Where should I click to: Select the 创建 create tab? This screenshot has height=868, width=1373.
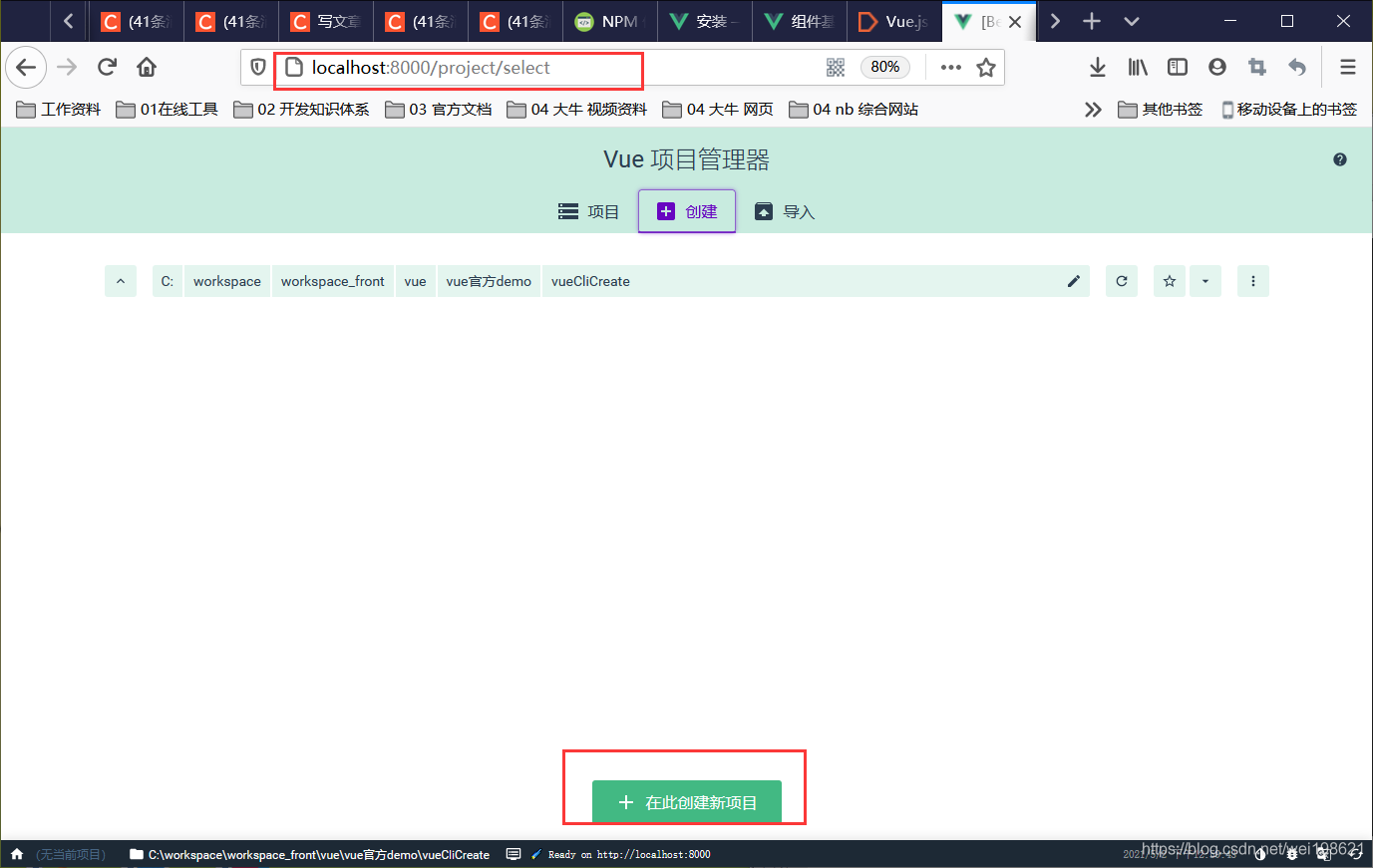tap(687, 211)
